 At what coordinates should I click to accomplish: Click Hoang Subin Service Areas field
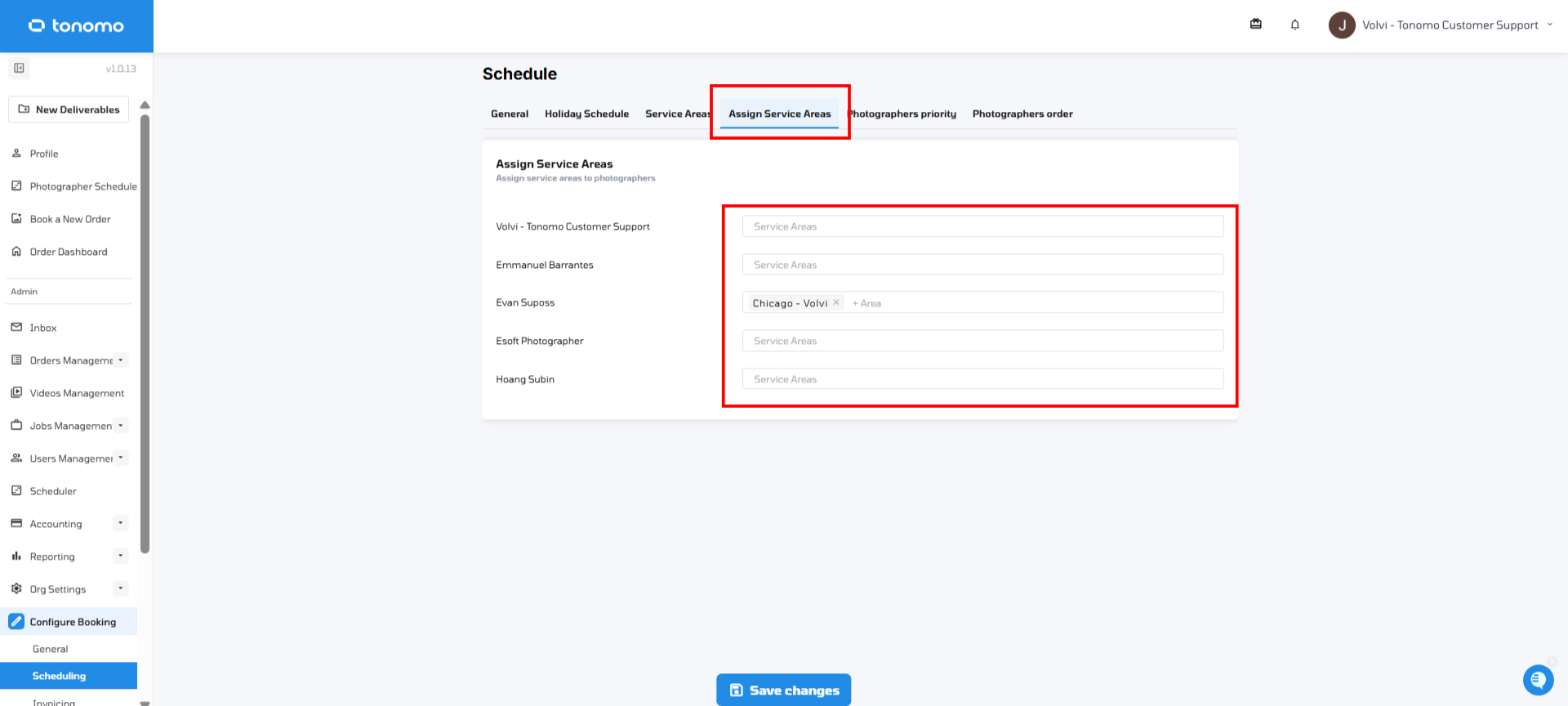tap(982, 379)
